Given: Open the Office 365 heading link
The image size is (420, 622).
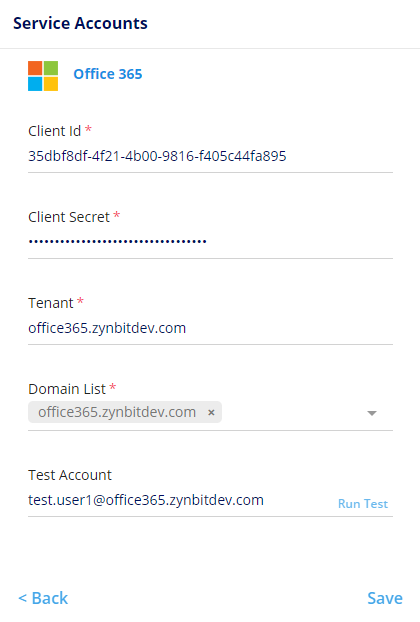Looking at the screenshot, I should tap(108, 74).
